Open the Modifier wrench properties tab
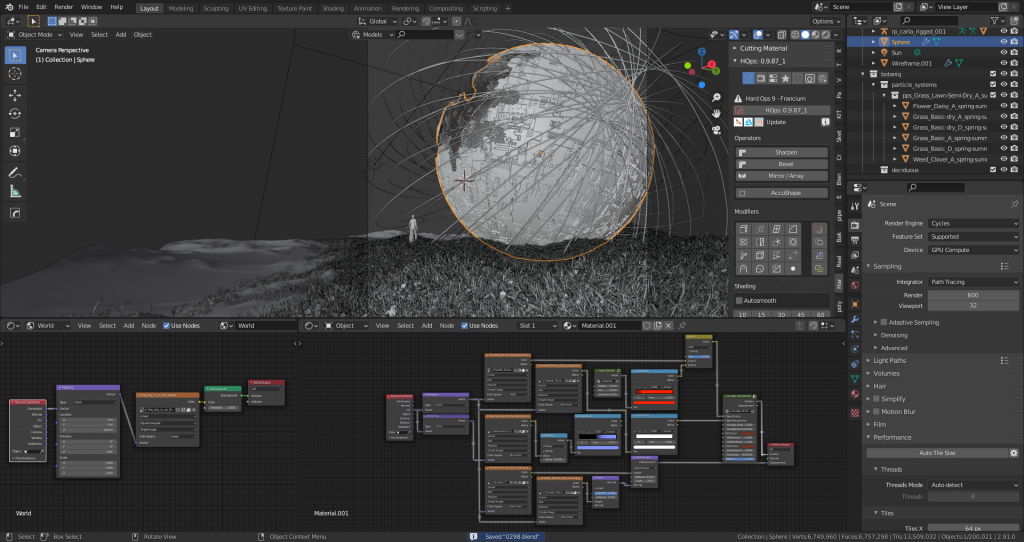The image size is (1024, 542). (855, 319)
